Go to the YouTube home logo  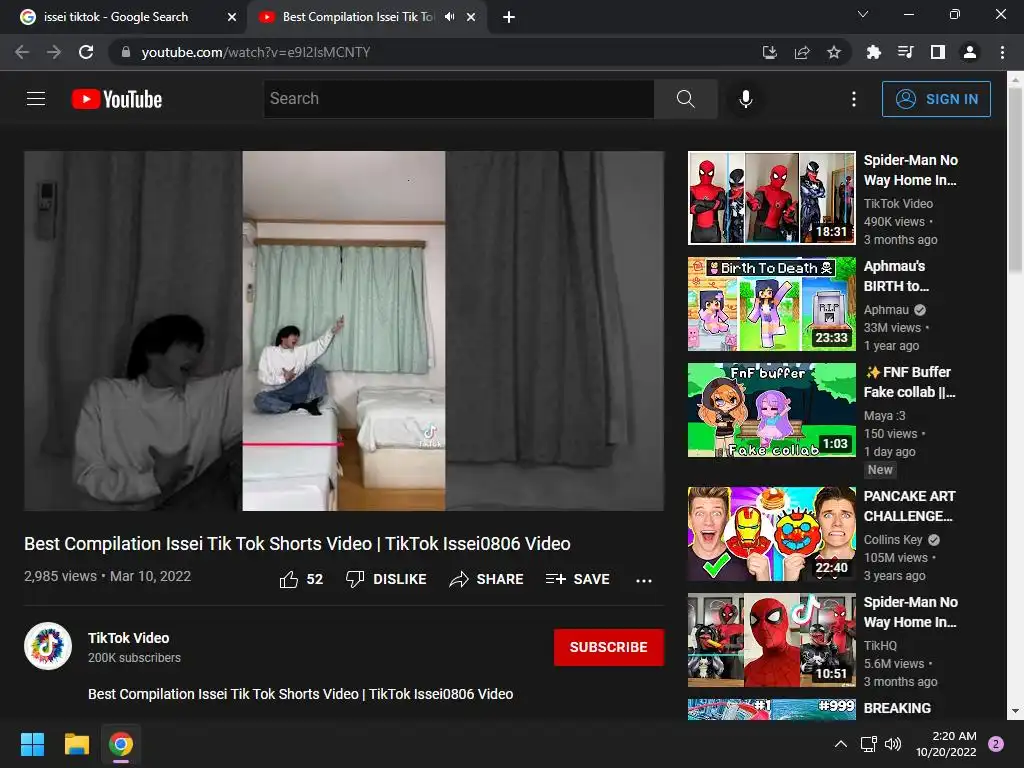tap(117, 99)
